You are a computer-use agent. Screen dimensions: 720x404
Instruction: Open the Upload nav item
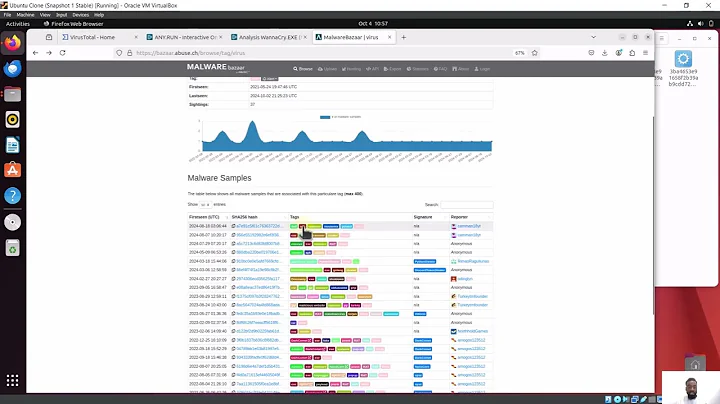click(x=327, y=69)
